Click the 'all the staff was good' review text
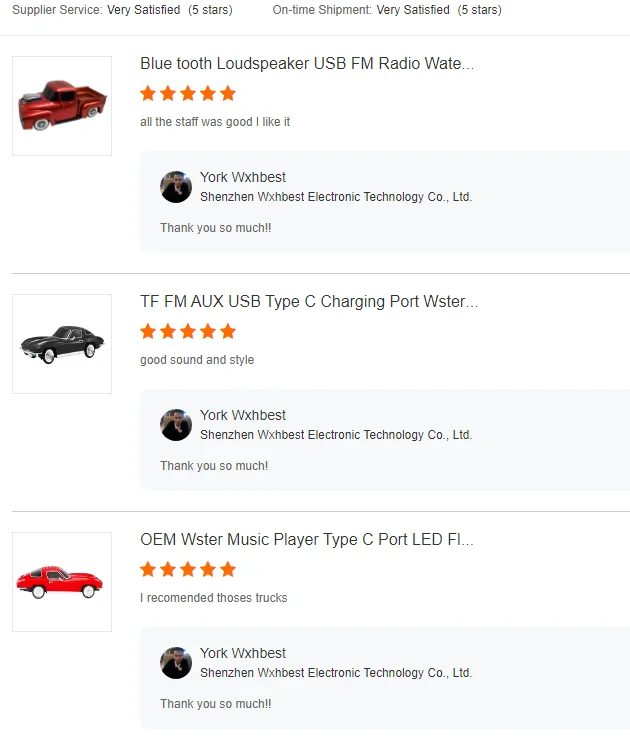Viewport: 630px width, 743px height. pos(215,122)
